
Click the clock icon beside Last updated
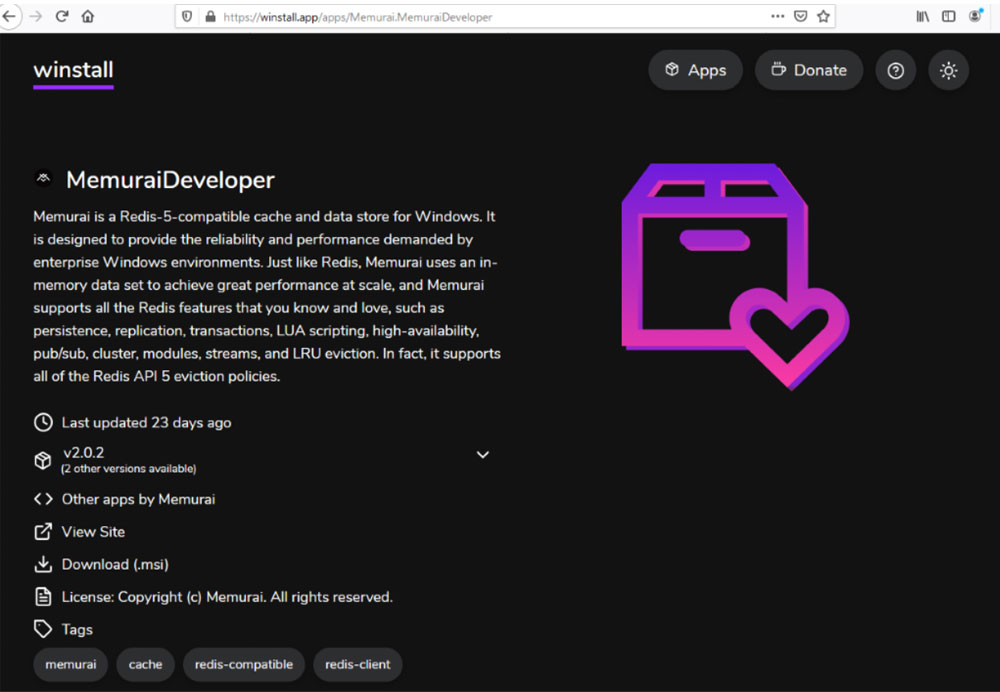(43, 422)
